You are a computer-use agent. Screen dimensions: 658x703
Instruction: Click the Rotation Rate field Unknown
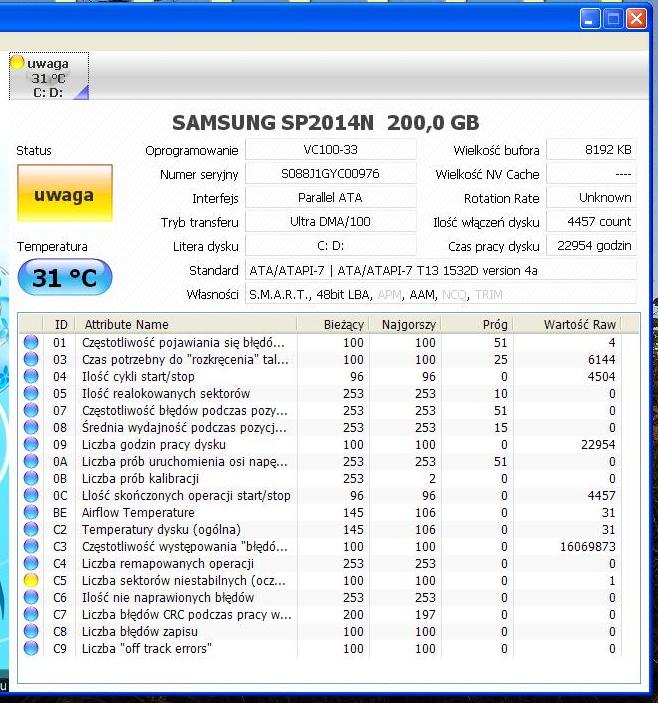[591, 198]
